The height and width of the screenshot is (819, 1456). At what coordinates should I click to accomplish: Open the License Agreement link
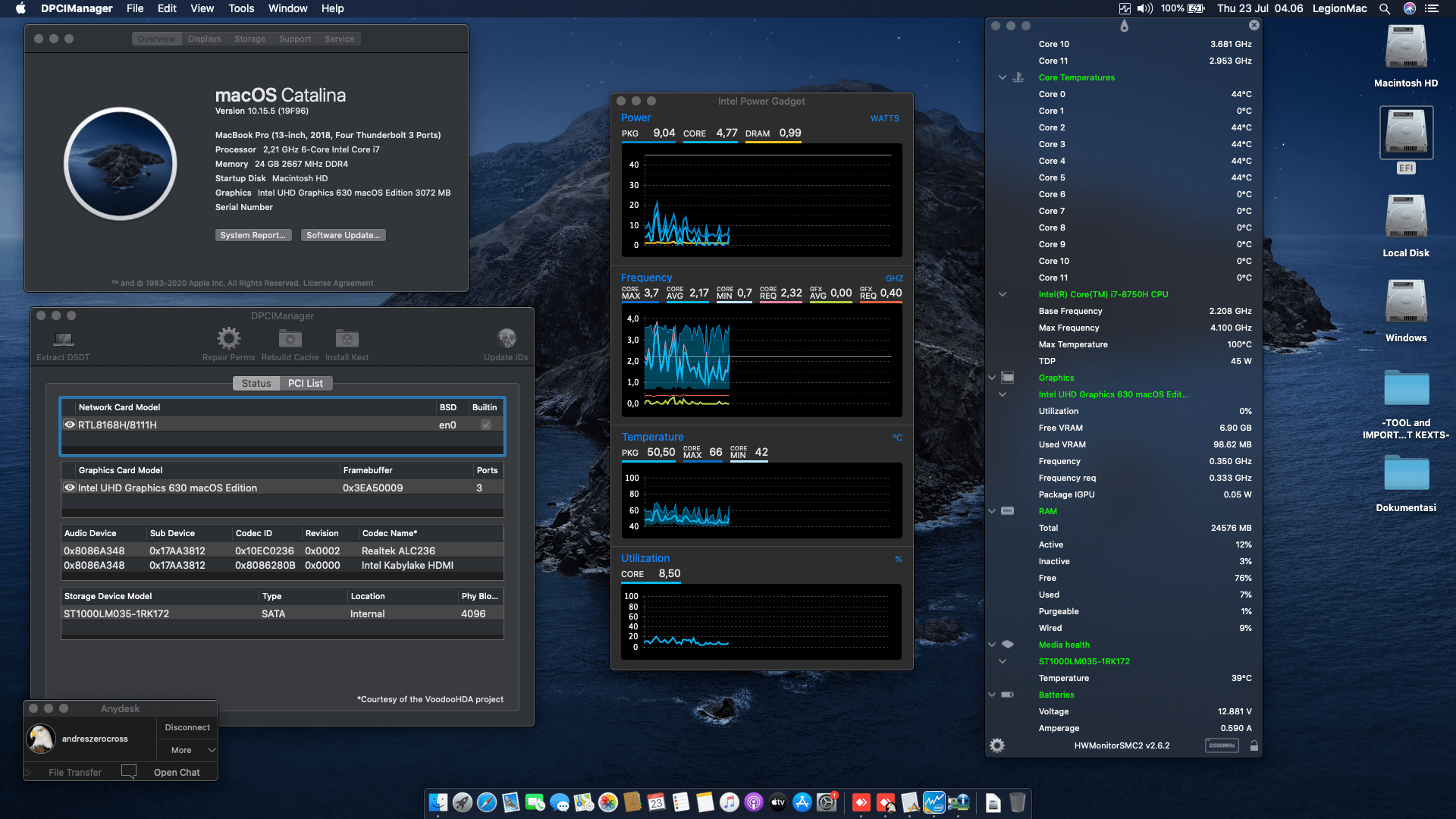pyautogui.click(x=338, y=283)
